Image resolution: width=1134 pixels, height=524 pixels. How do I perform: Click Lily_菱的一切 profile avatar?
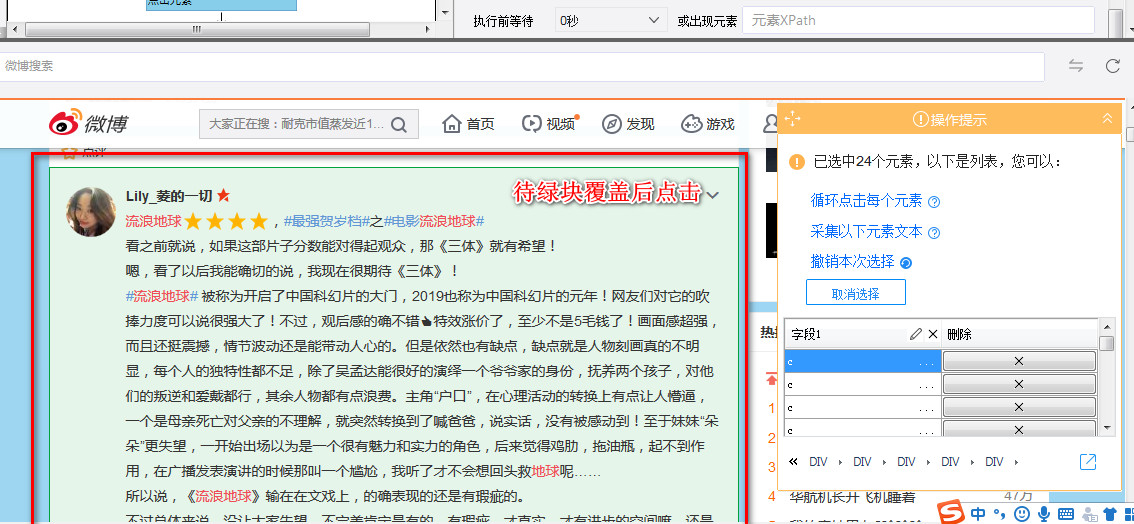91,212
